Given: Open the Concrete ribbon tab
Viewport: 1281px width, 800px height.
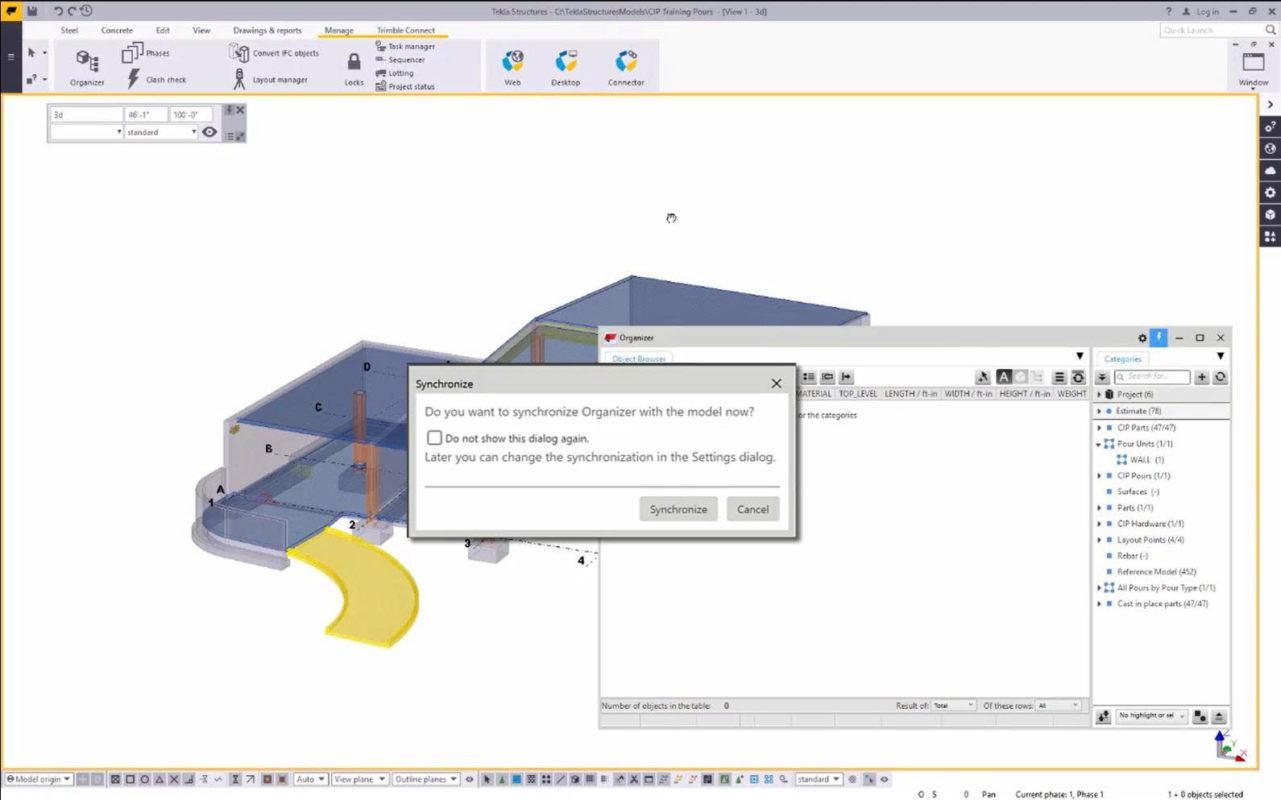Looking at the screenshot, I should click(117, 30).
